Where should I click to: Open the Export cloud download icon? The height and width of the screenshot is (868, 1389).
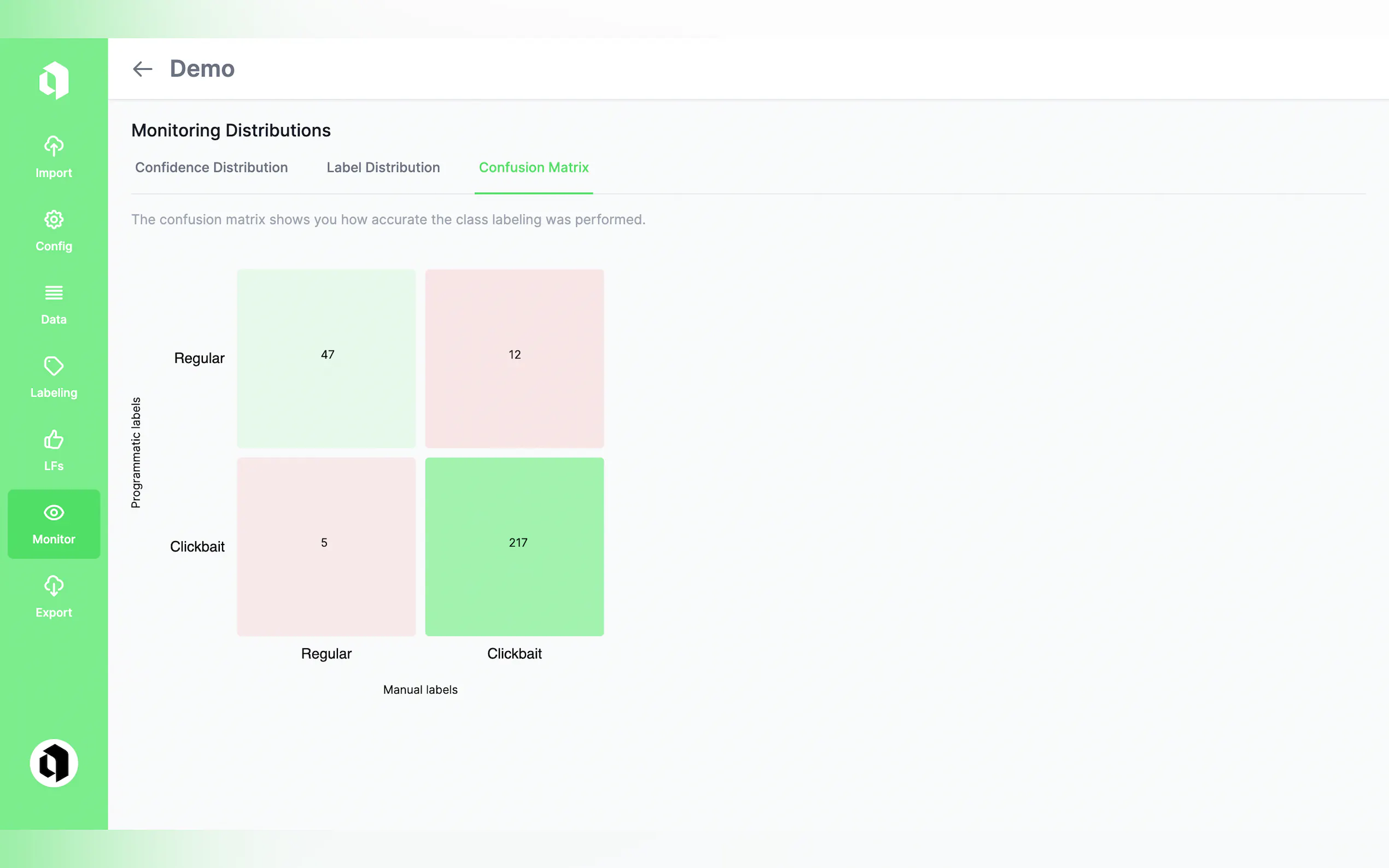click(54, 586)
